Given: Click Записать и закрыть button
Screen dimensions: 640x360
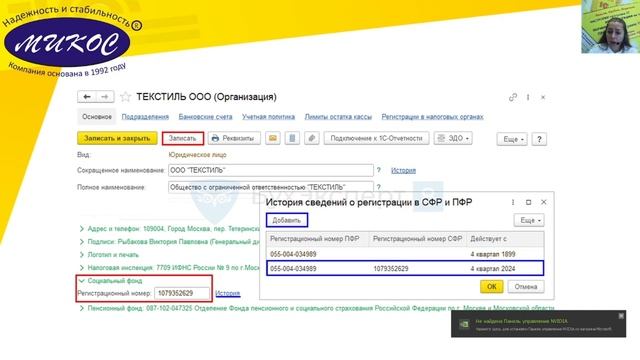Looking at the screenshot, I should pyautogui.click(x=117, y=138).
